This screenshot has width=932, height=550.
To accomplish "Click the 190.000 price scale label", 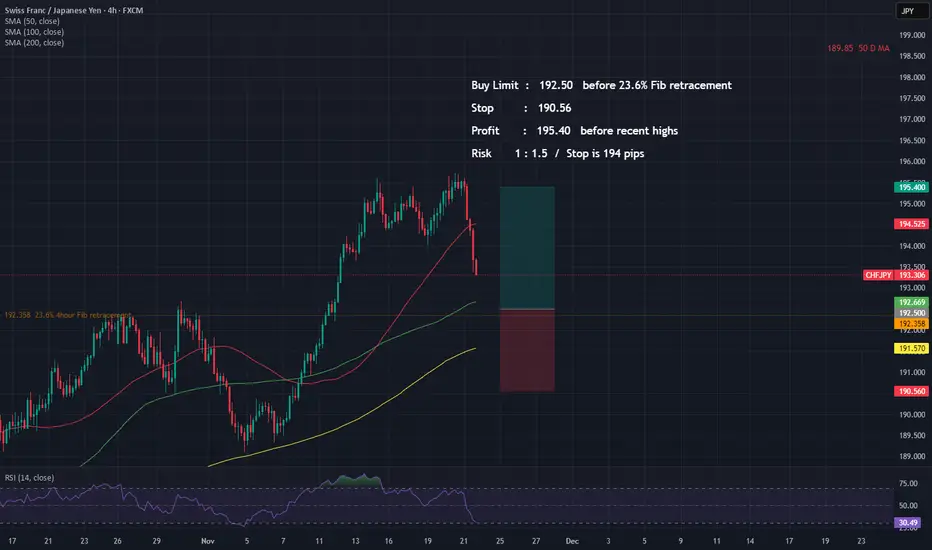I will tap(912, 415).
